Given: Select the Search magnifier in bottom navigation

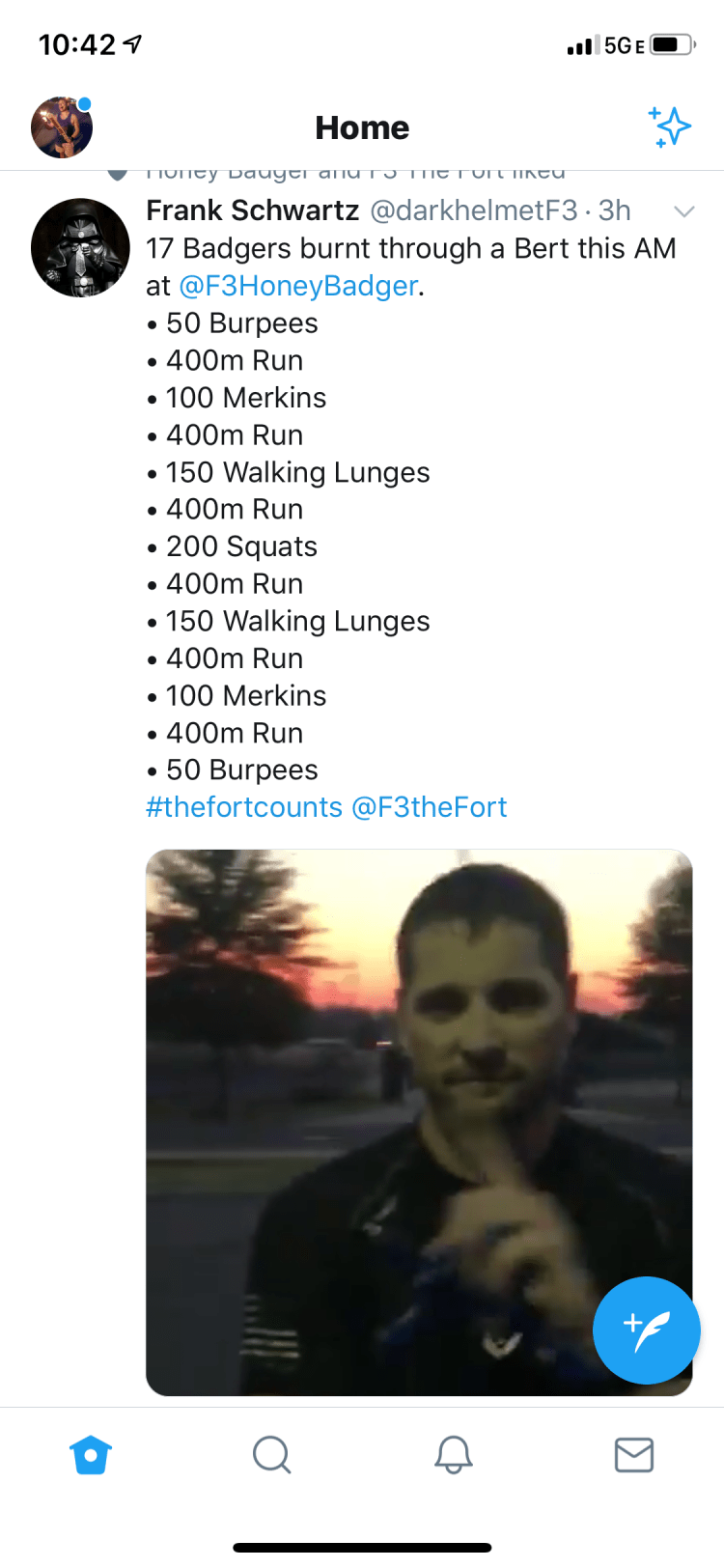Looking at the screenshot, I should pyautogui.click(x=271, y=1455).
